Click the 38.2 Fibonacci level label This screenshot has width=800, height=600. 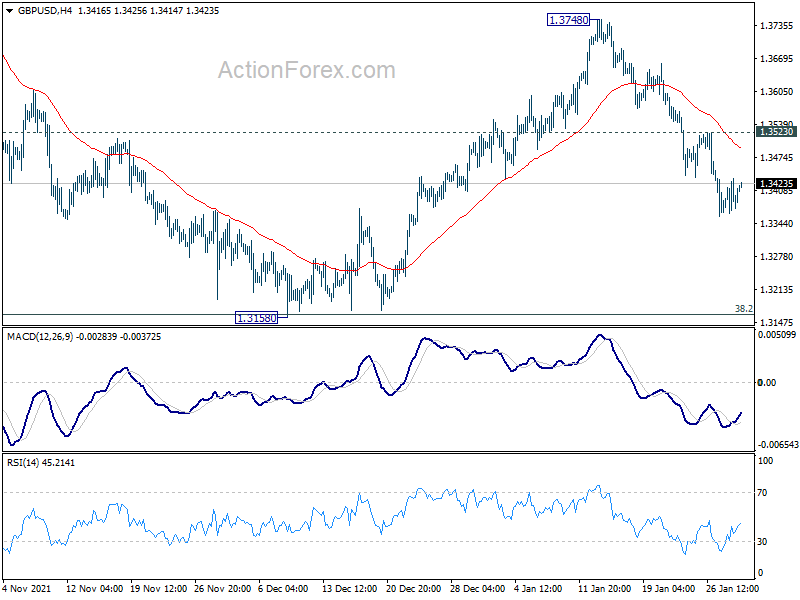(743, 308)
